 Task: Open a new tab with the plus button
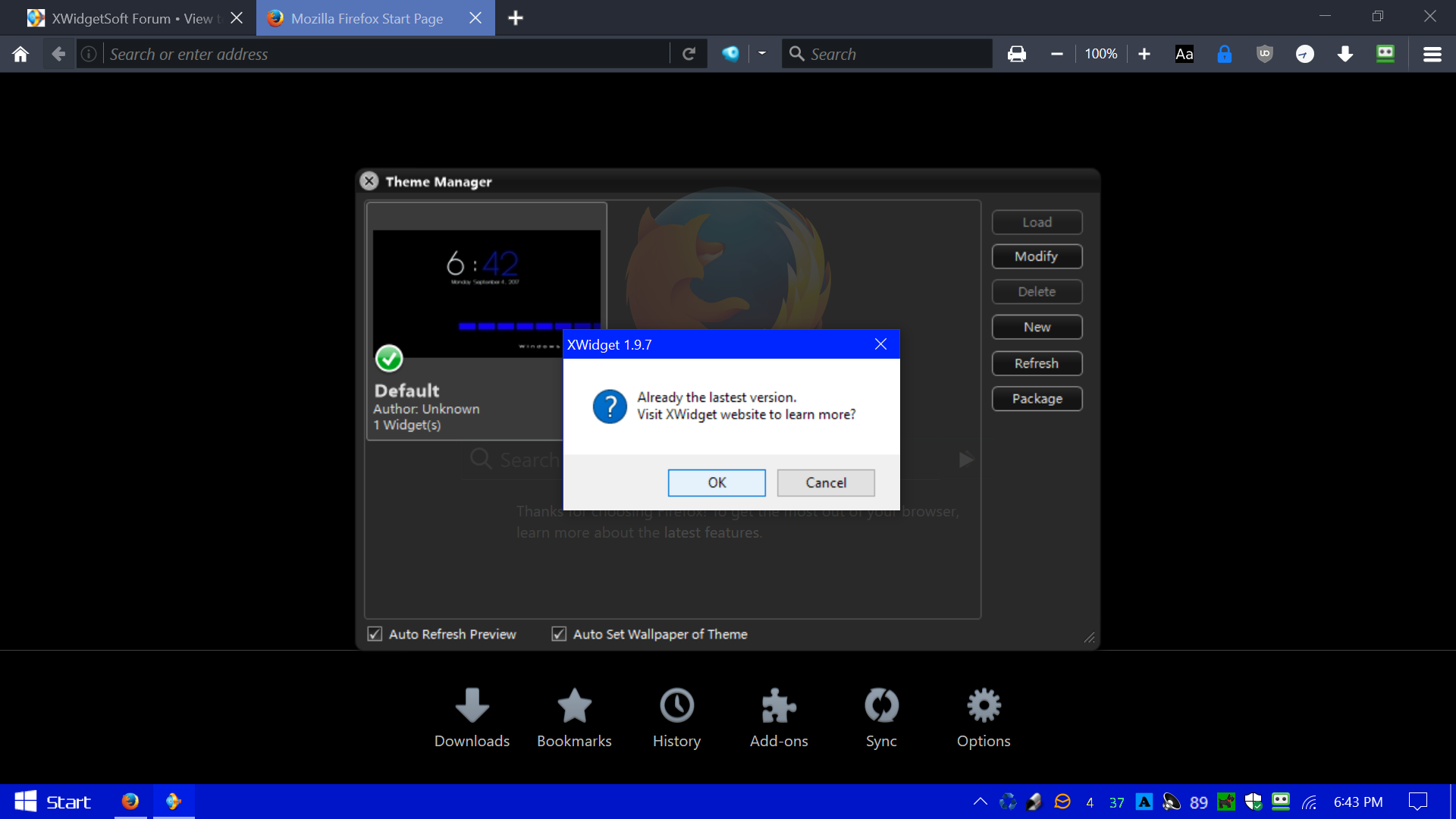(x=516, y=18)
